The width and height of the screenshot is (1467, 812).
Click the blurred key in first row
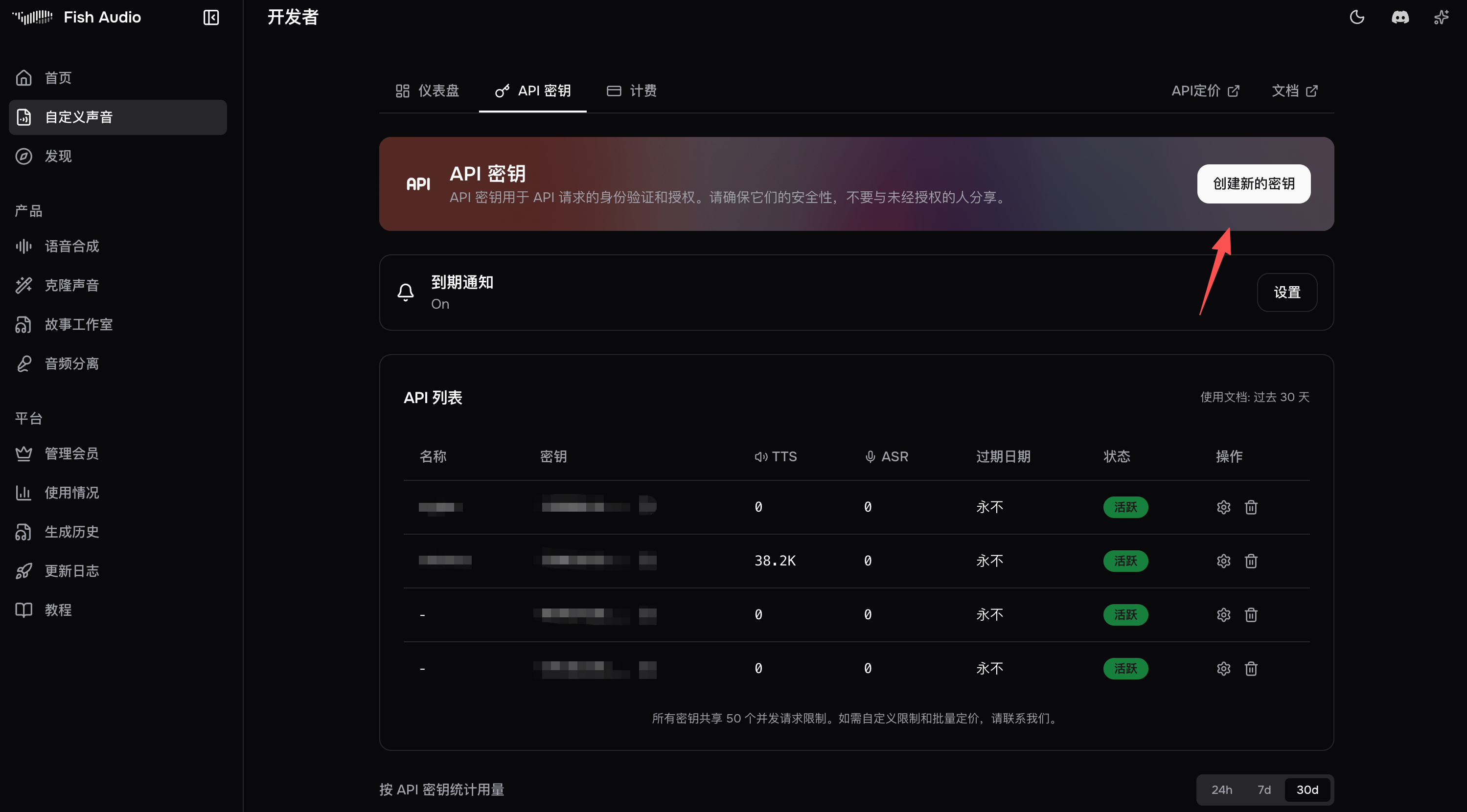(x=595, y=506)
